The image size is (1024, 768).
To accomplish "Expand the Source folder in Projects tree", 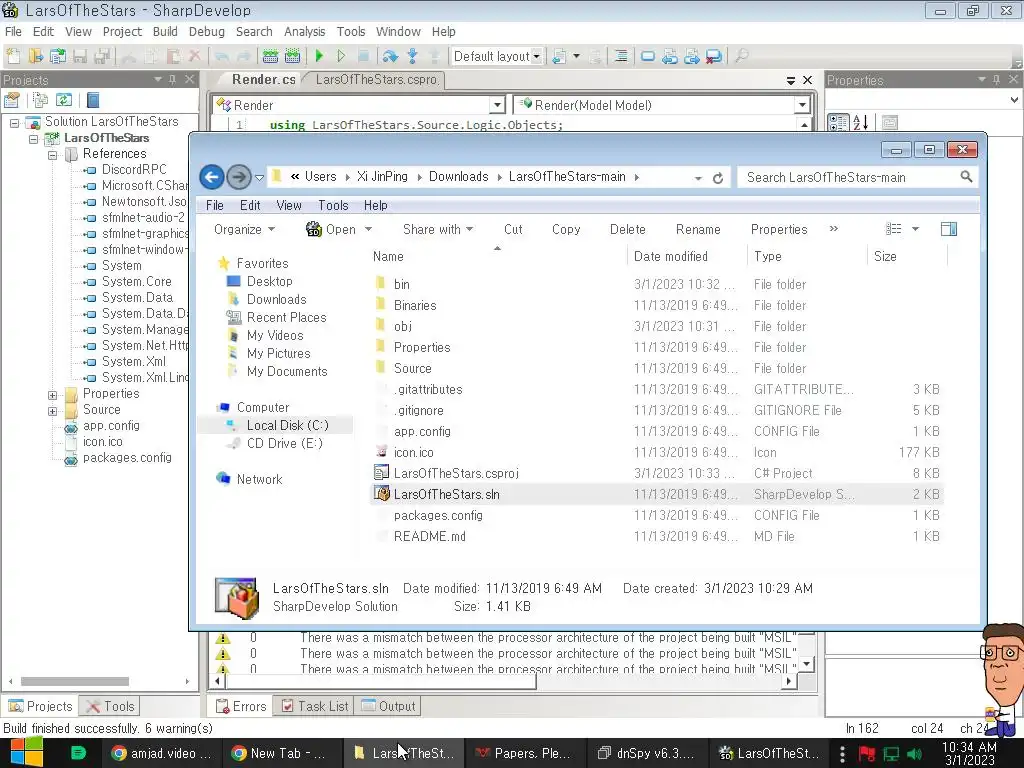I will pyautogui.click(x=52, y=411).
